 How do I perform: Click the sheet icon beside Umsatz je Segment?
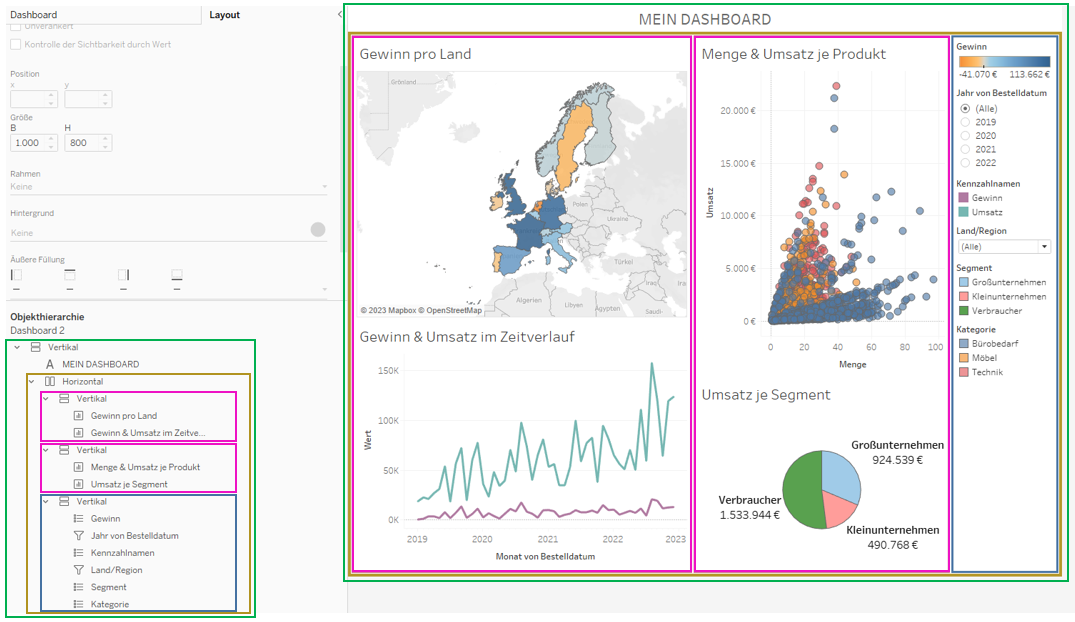point(78,484)
